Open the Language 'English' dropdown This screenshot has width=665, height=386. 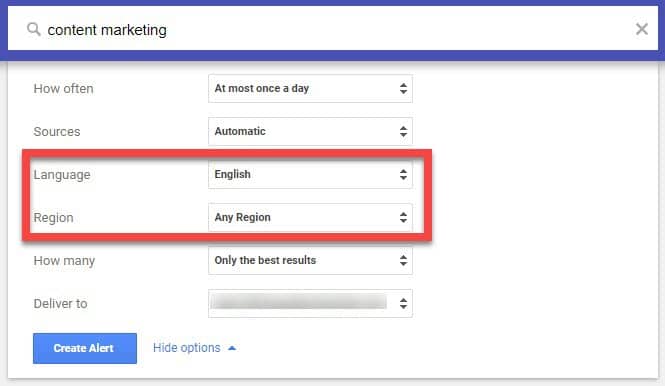point(310,174)
